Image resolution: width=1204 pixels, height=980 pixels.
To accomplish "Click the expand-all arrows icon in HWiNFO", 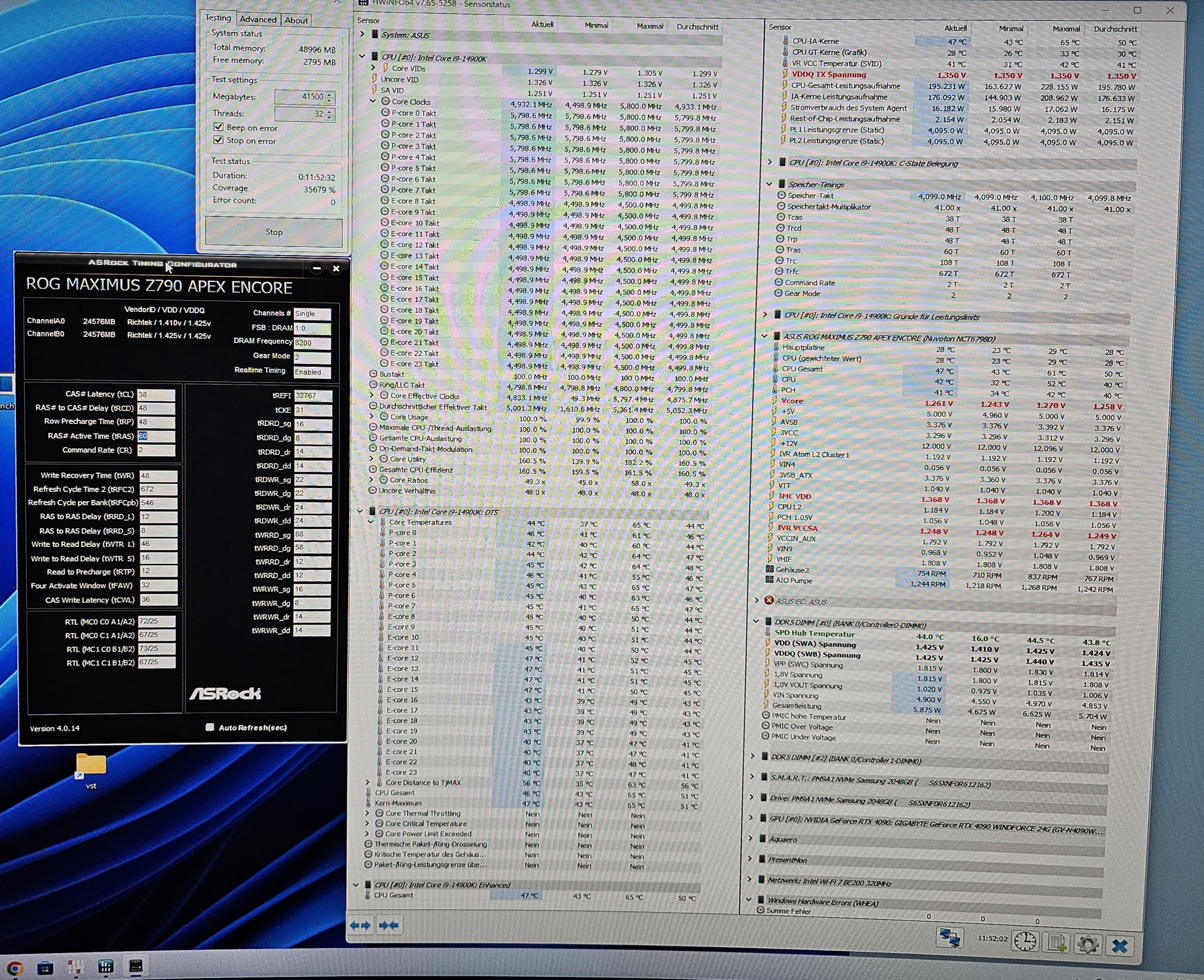I will pos(360,925).
